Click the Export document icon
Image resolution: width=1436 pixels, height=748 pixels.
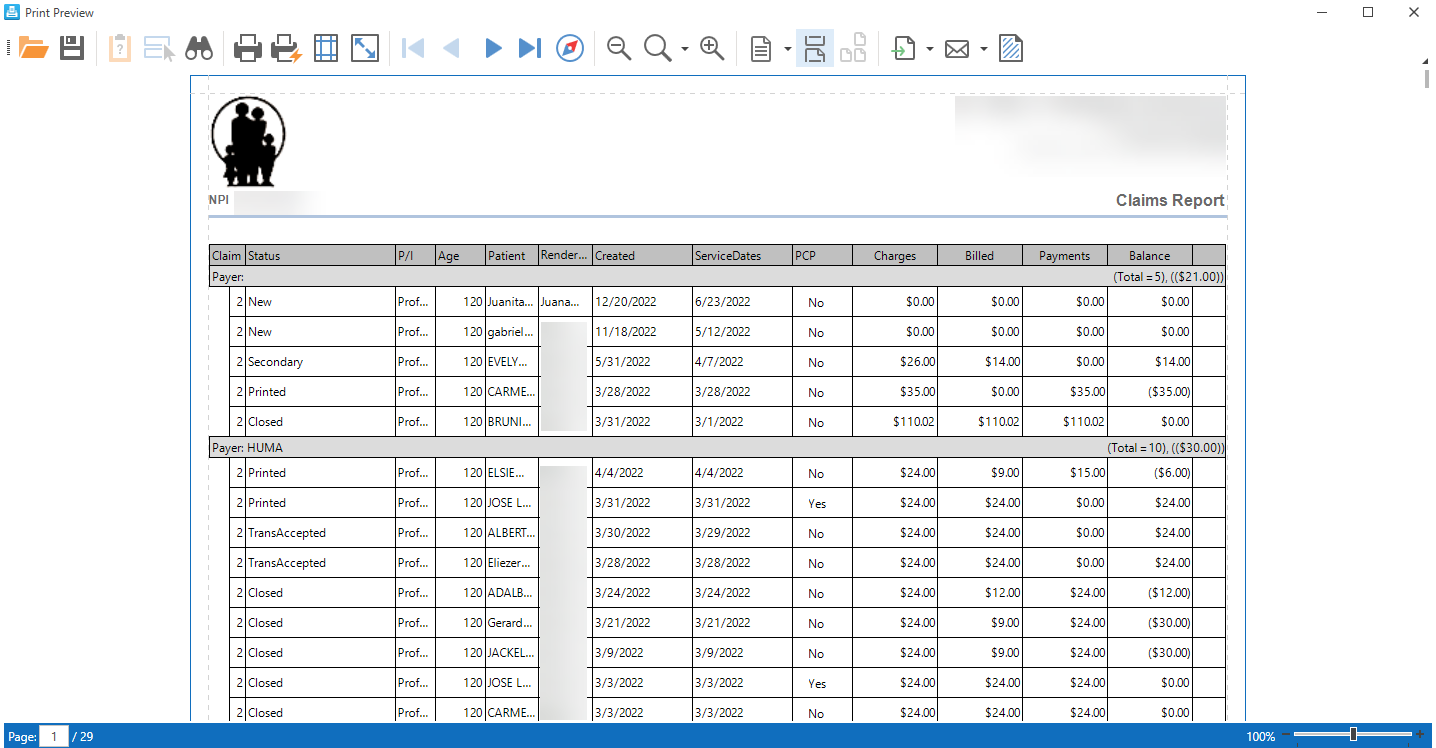tap(904, 48)
